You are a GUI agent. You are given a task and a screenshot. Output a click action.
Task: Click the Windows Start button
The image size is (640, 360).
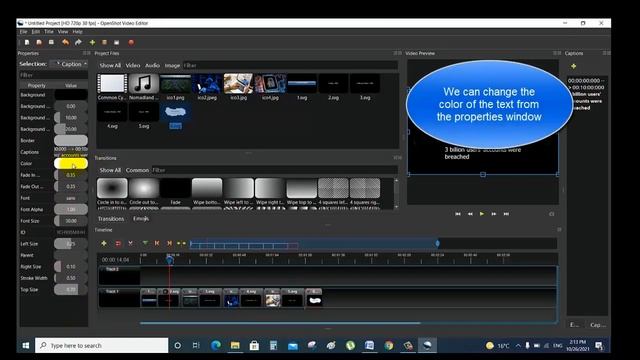click(26, 346)
